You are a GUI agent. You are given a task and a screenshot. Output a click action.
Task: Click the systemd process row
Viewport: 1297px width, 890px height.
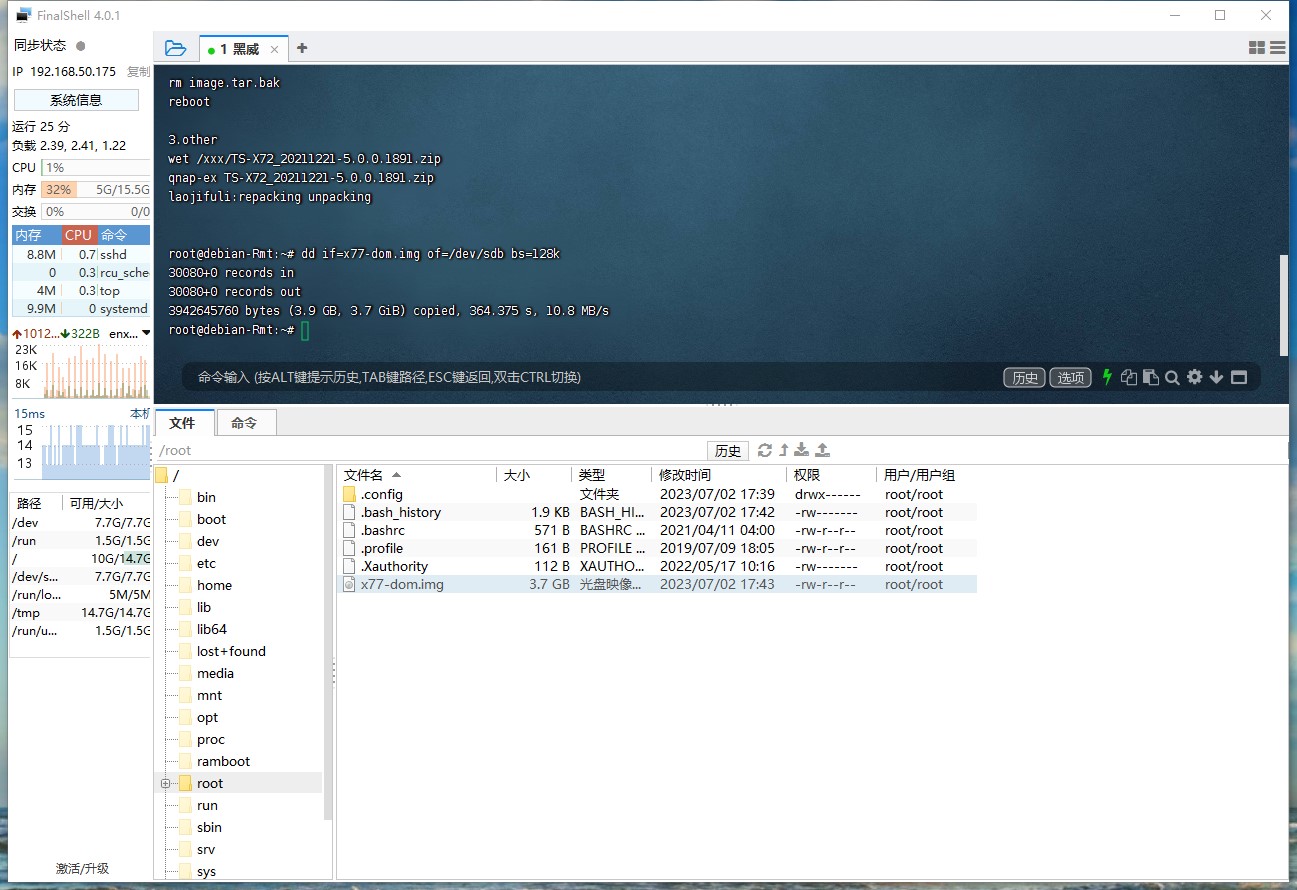coord(81,308)
